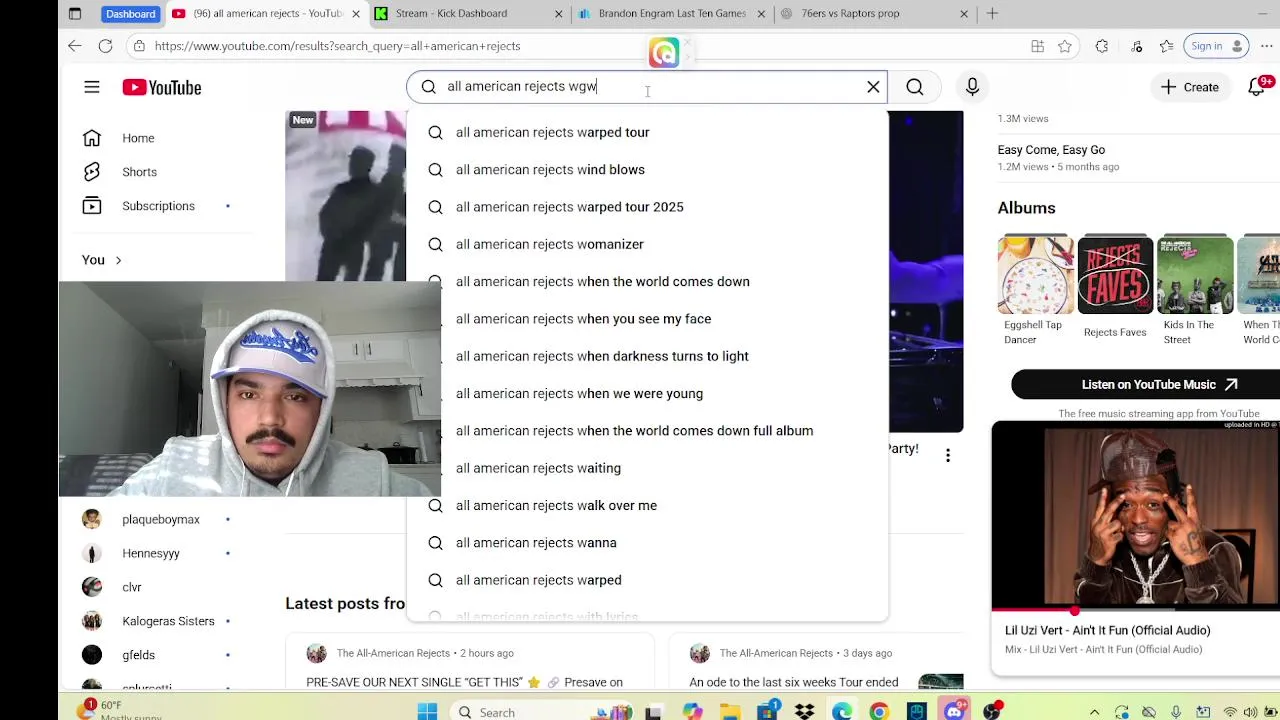Viewport: 1280px width, 720px height.
Task: Go back in the browser
Action: (x=75, y=46)
